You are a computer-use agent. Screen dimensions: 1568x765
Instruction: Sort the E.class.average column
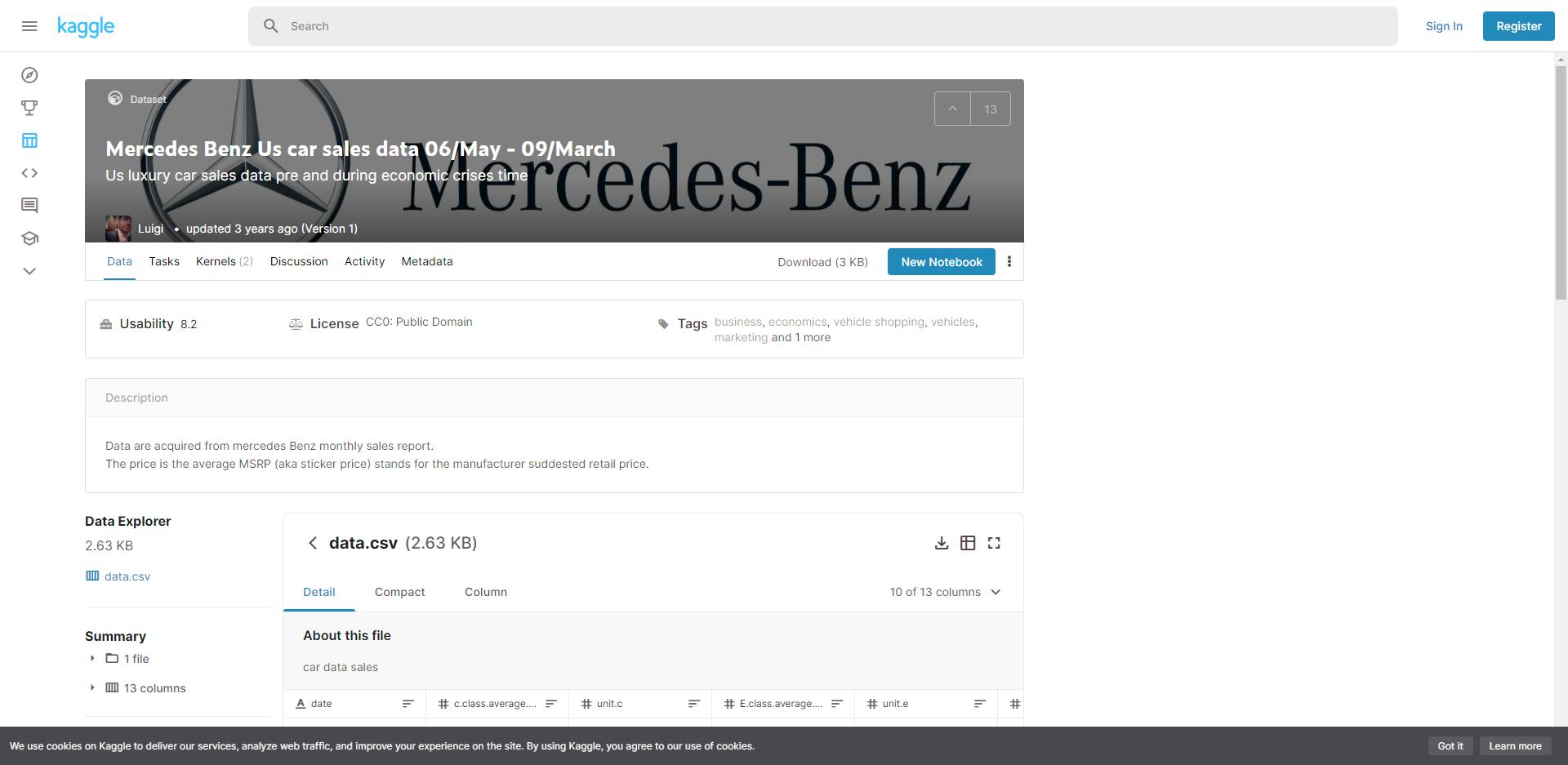click(837, 704)
